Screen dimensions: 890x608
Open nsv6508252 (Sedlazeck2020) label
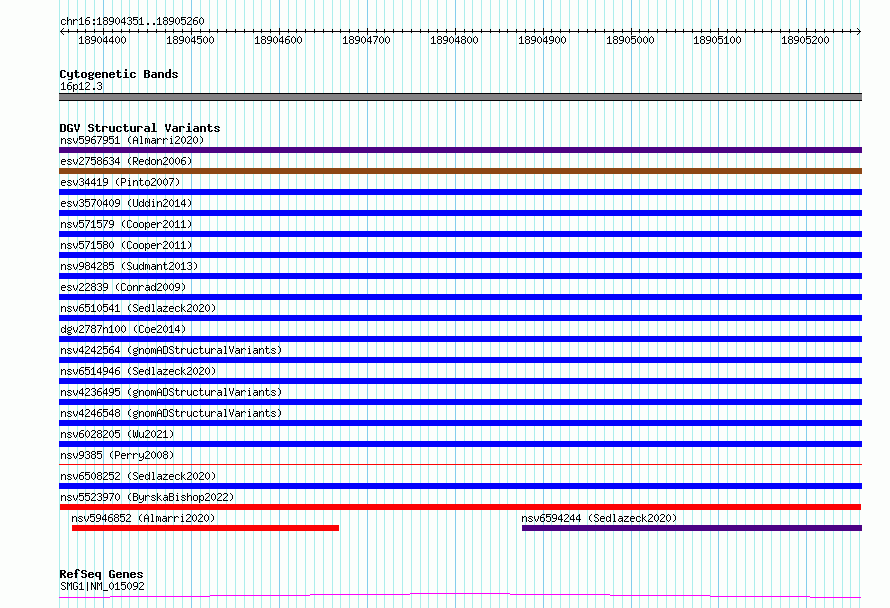pos(138,476)
